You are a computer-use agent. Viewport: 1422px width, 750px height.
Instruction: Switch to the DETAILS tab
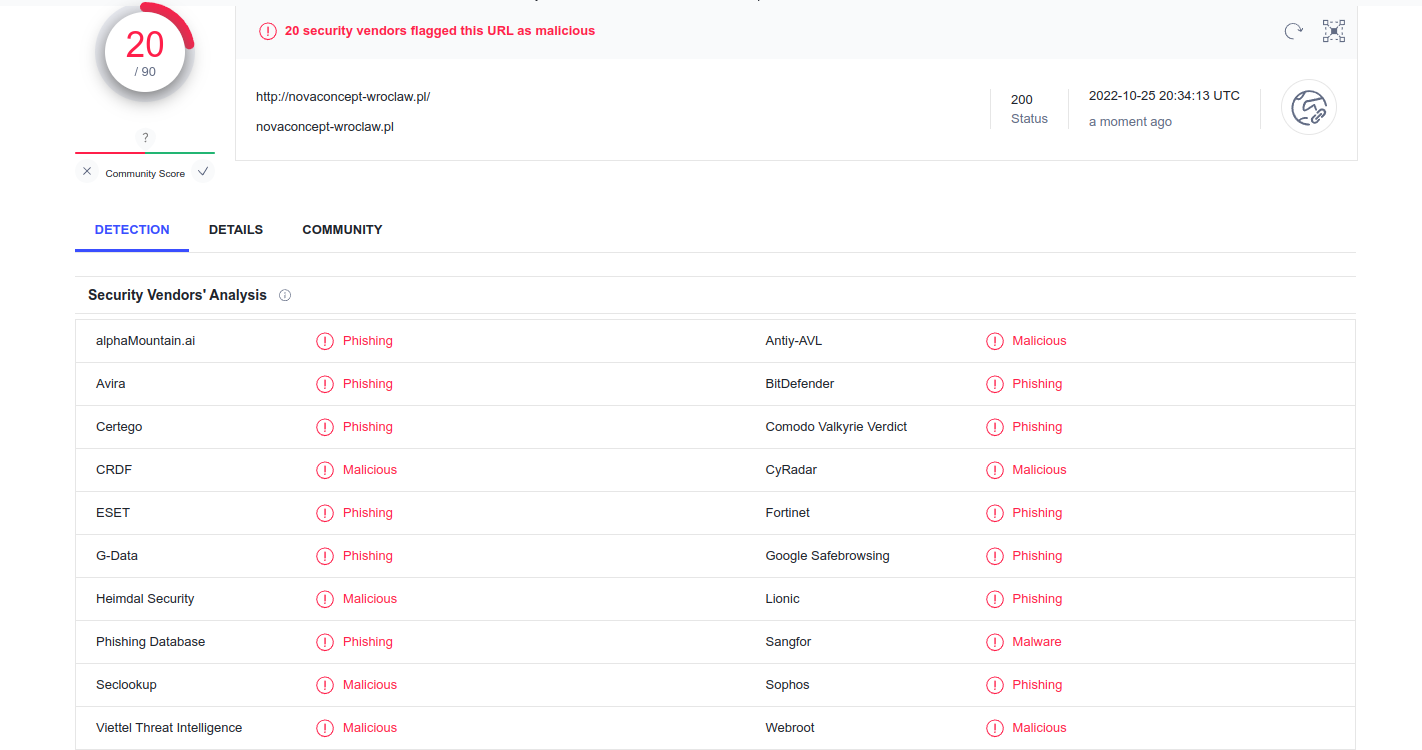[236, 229]
